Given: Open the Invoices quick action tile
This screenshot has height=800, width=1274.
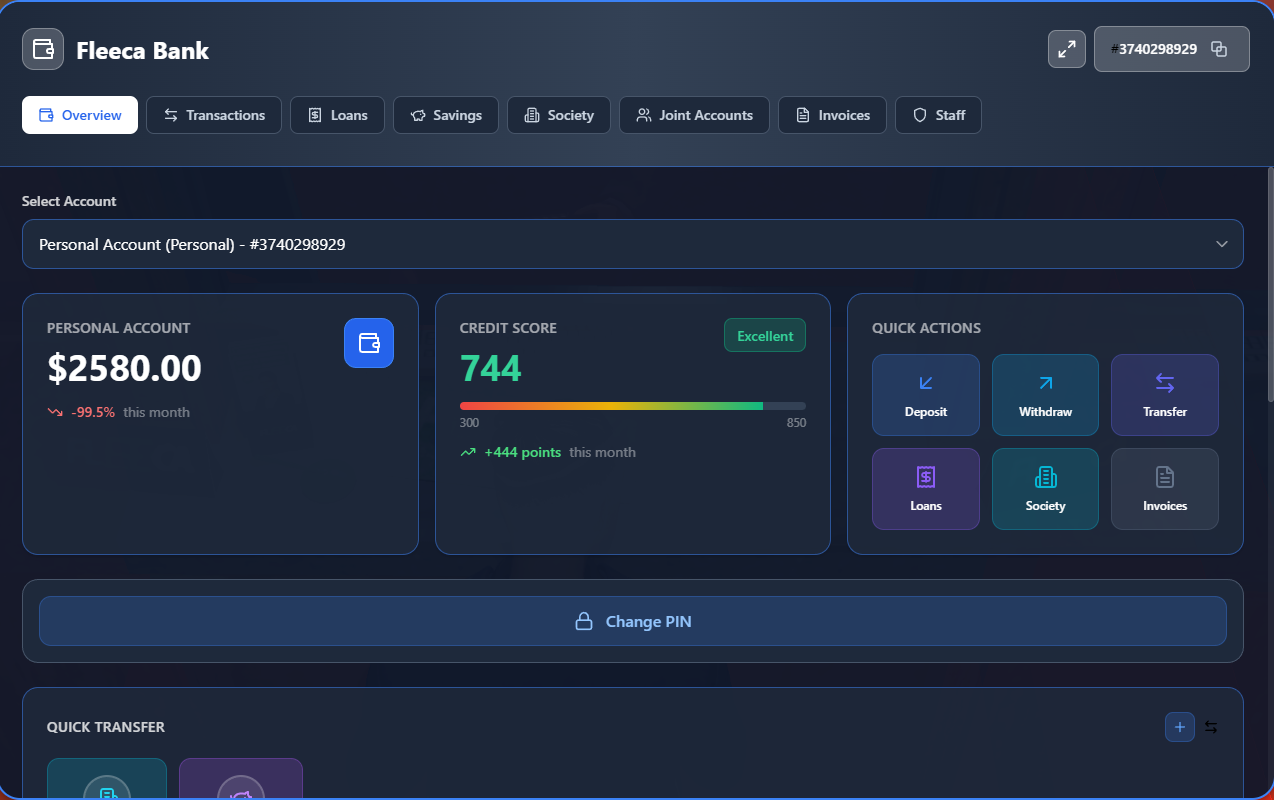Looking at the screenshot, I should [x=1165, y=489].
